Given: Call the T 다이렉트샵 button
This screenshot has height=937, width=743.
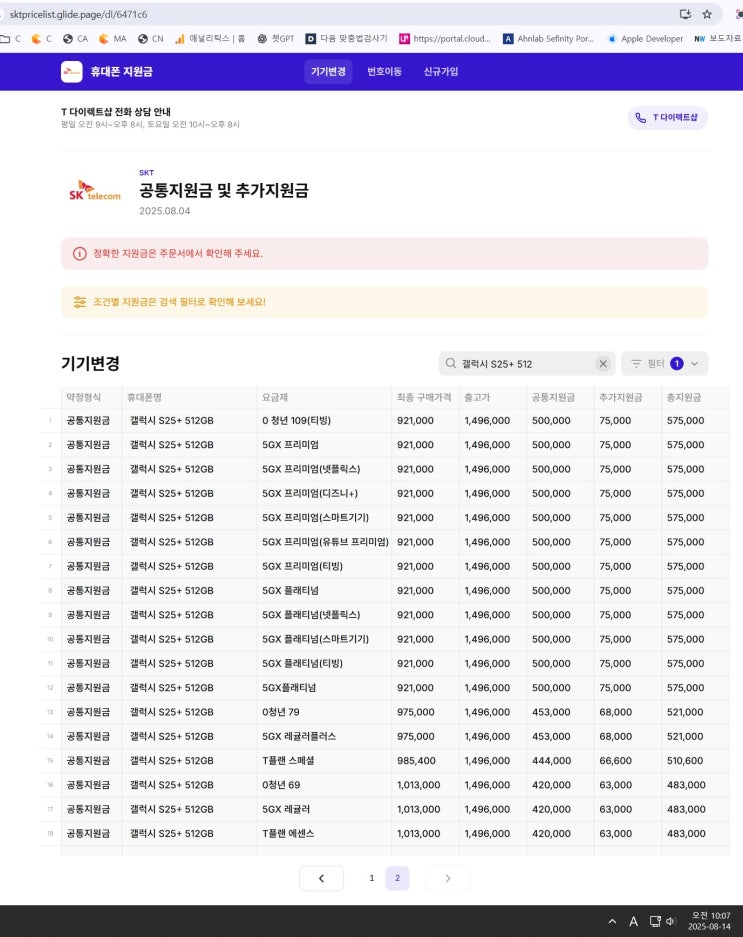Looking at the screenshot, I should pyautogui.click(x=668, y=118).
